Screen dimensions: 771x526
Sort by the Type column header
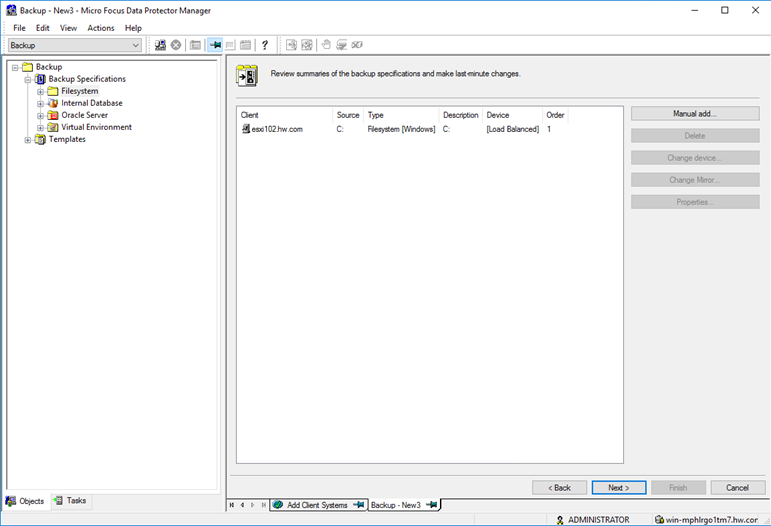(401, 115)
